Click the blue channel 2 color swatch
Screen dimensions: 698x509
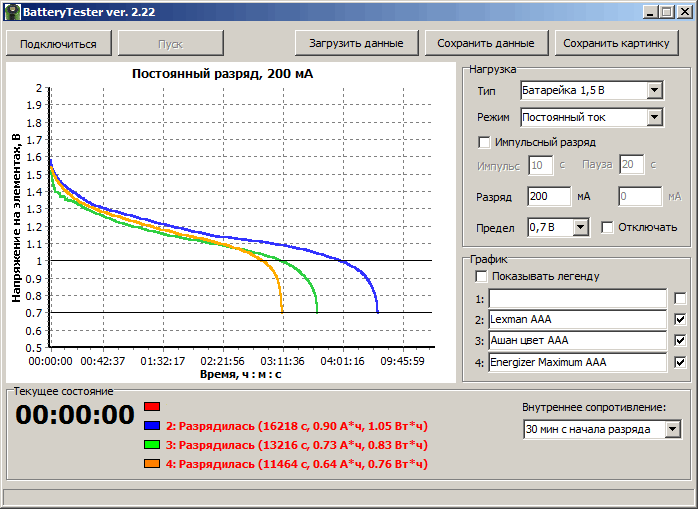click(153, 425)
